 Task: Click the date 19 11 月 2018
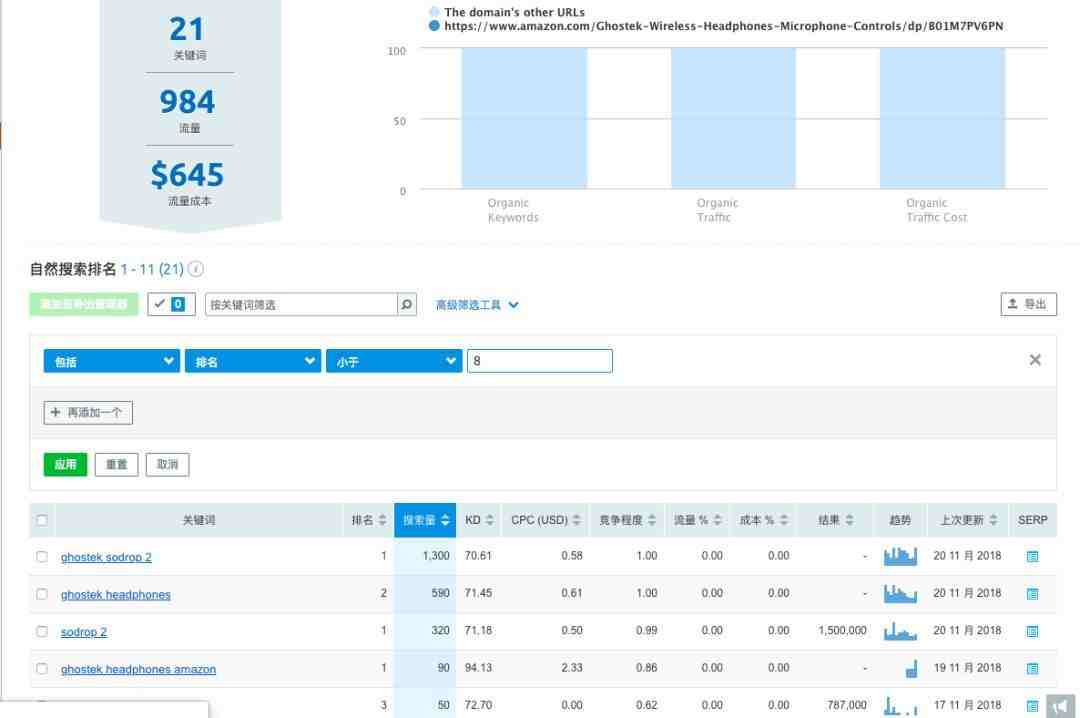coord(967,668)
